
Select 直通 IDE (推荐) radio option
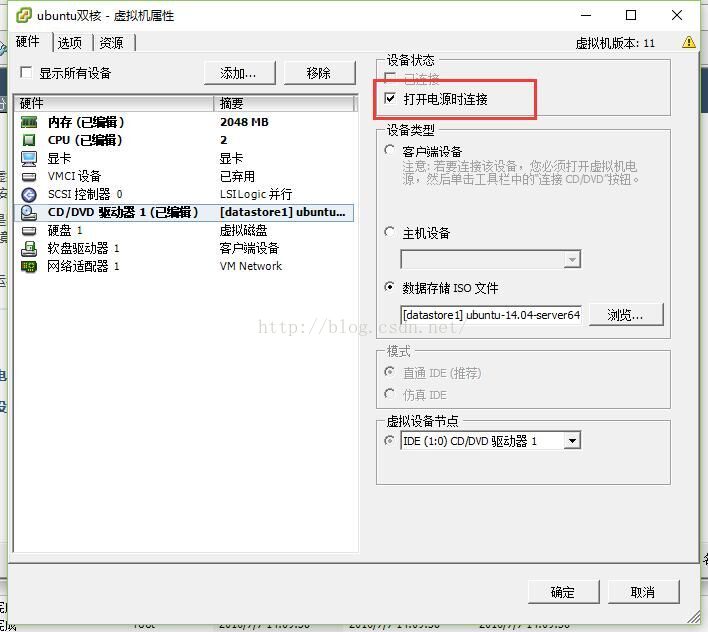click(x=390, y=372)
